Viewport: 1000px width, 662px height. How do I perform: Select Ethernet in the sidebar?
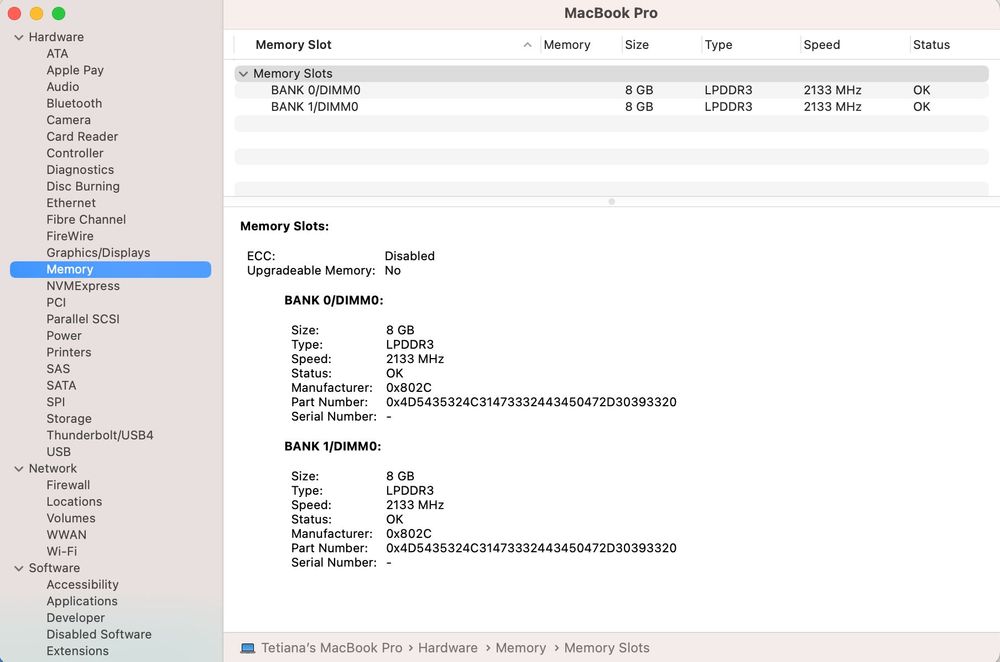[x=71, y=203]
